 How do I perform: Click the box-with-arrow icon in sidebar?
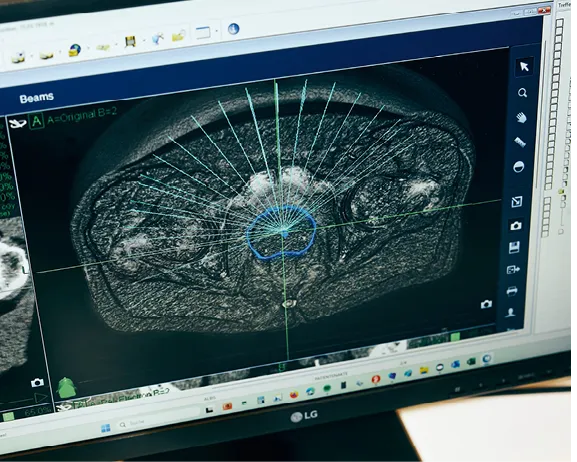(517, 202)
